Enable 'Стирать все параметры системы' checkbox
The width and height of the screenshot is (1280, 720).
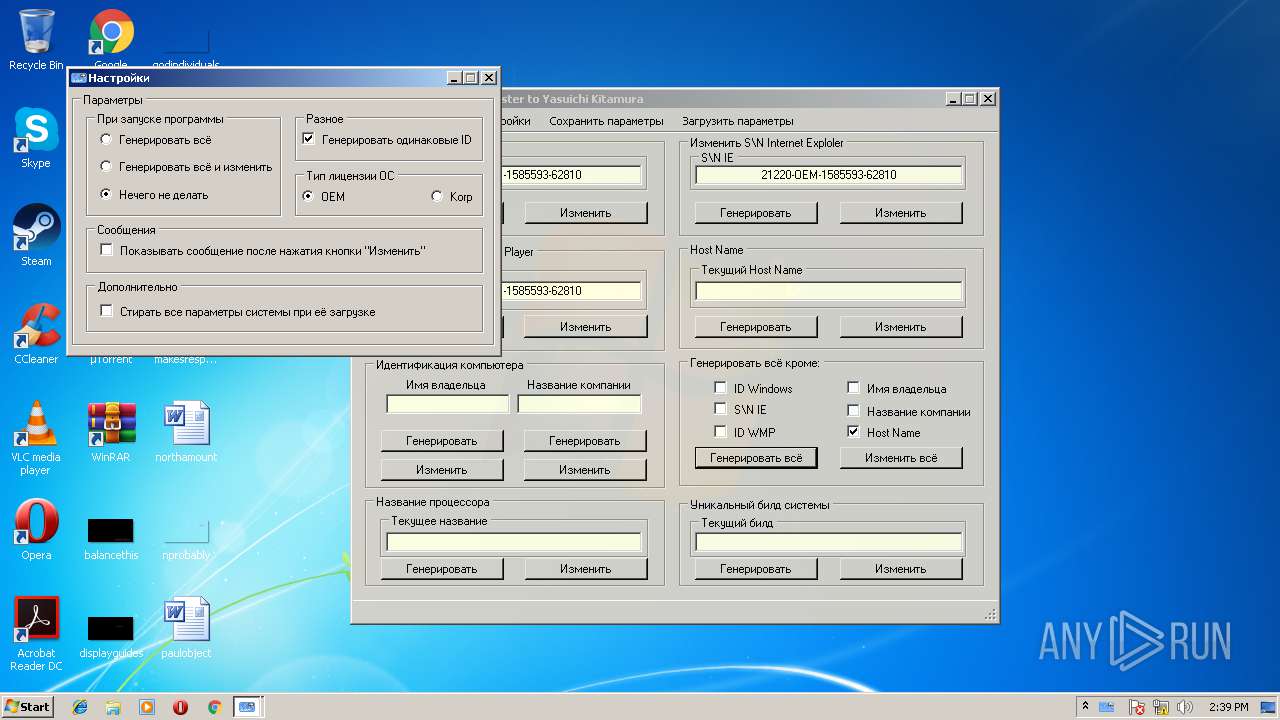[x=107, y=311]
